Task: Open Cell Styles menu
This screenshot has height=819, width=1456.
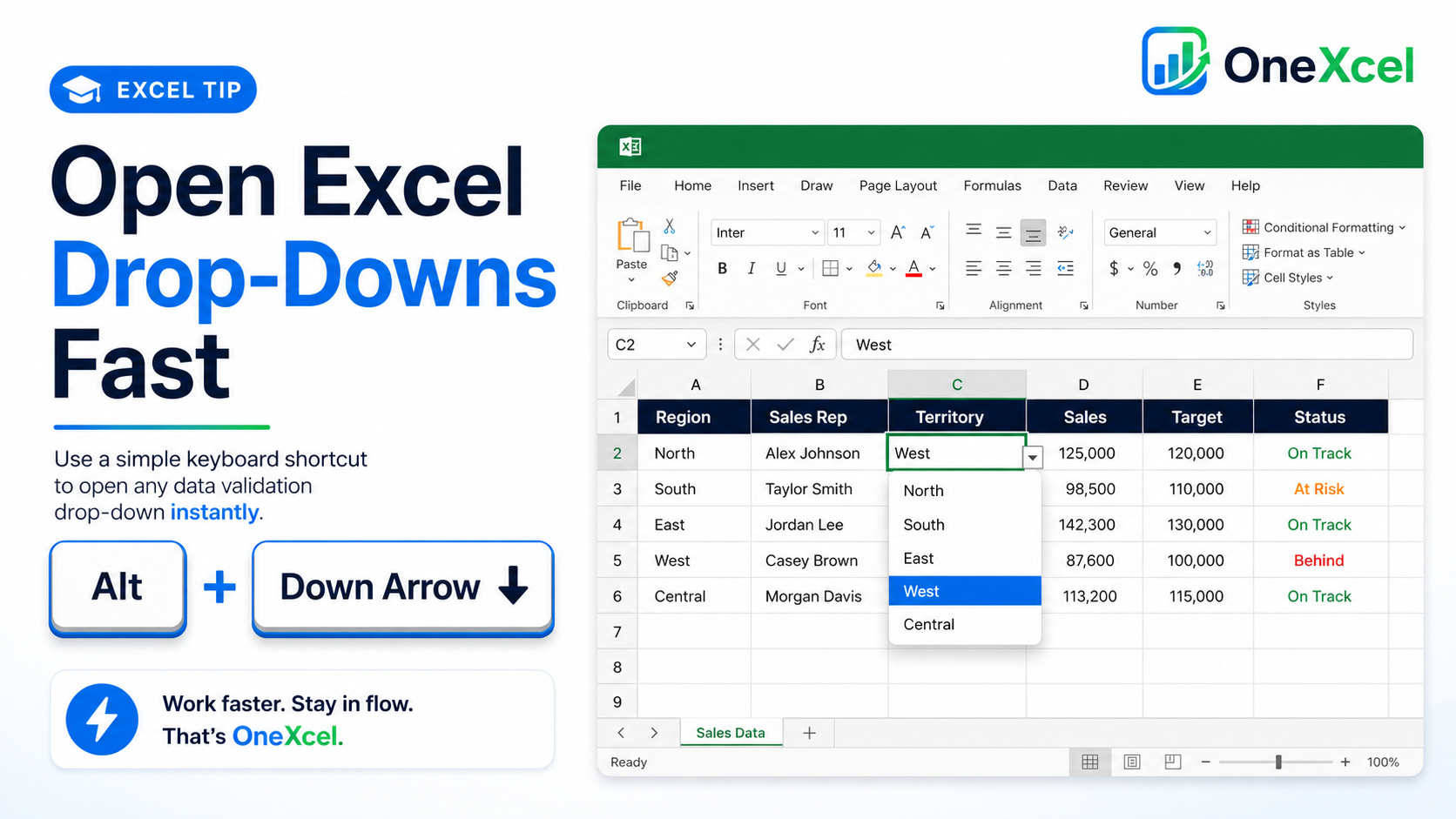Action: 1287,278
